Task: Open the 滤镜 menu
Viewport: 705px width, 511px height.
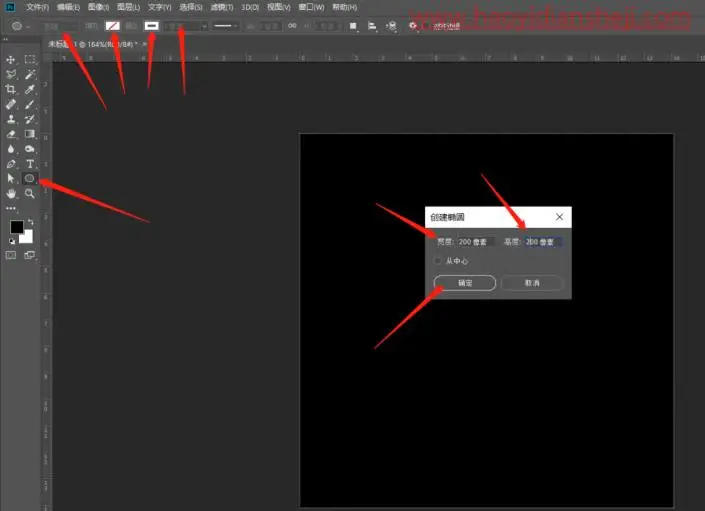Action: click(x=222, y=7)
